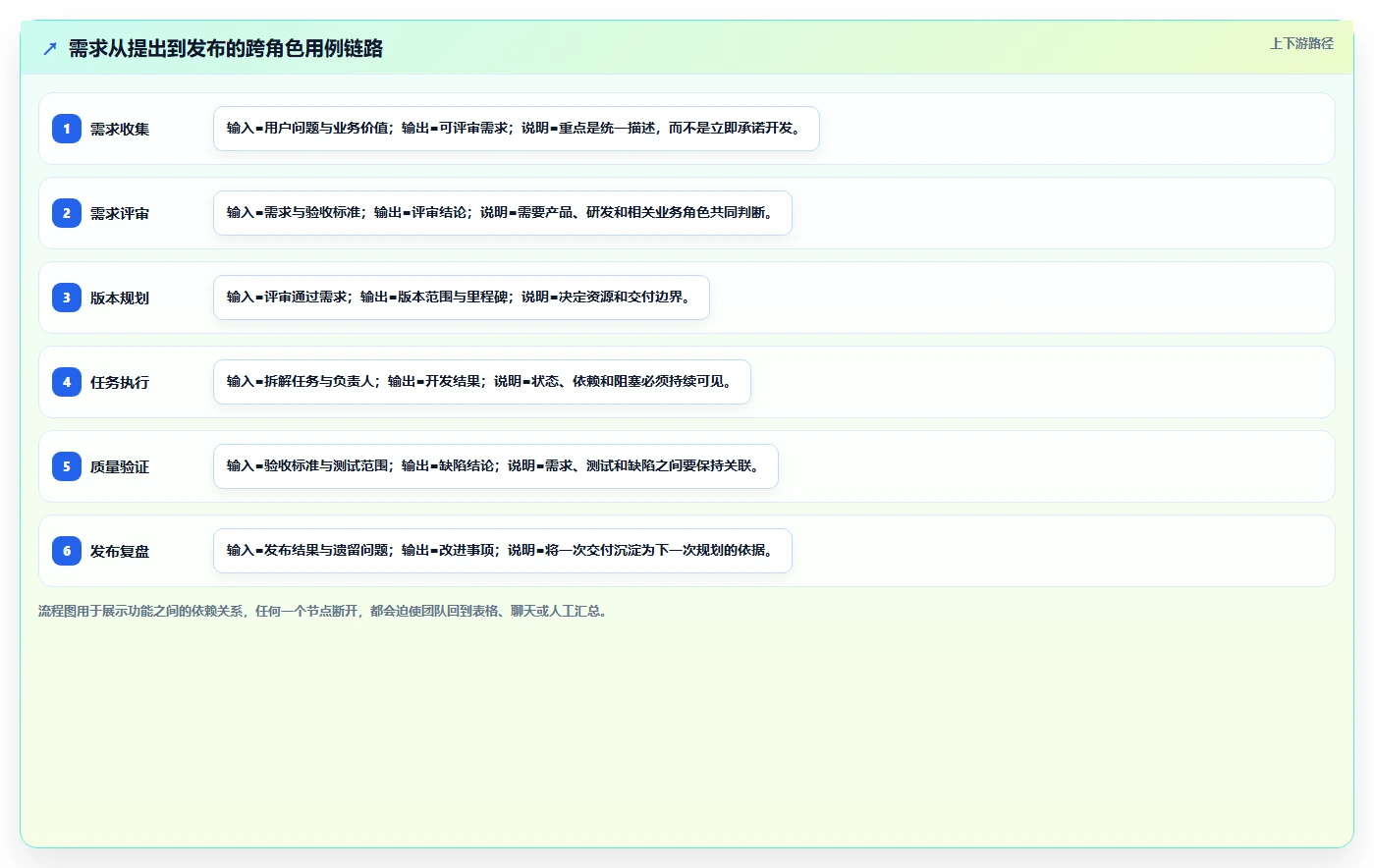The image size is (1374, 868).
Task: Click the arrow icon beside the panel title
Action: pos(50,48)
